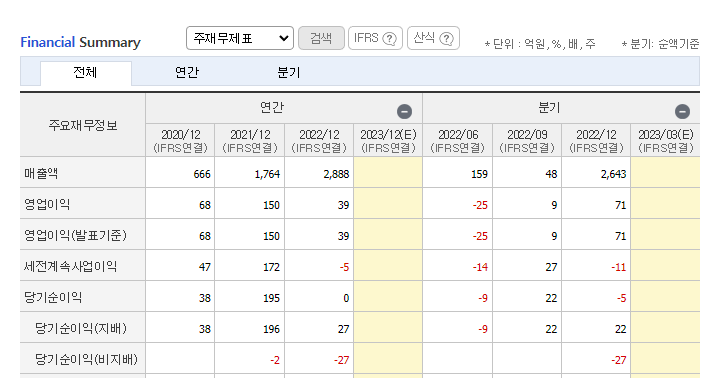Click the 2023/03(E) quarterly column header
The width and height of the screenshot is (714, 378).
[665, 141]
